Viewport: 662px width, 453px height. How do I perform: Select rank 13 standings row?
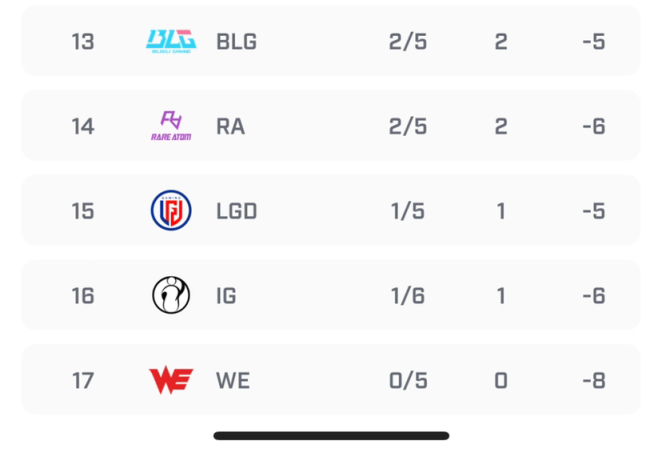click(x=331, y=41)
